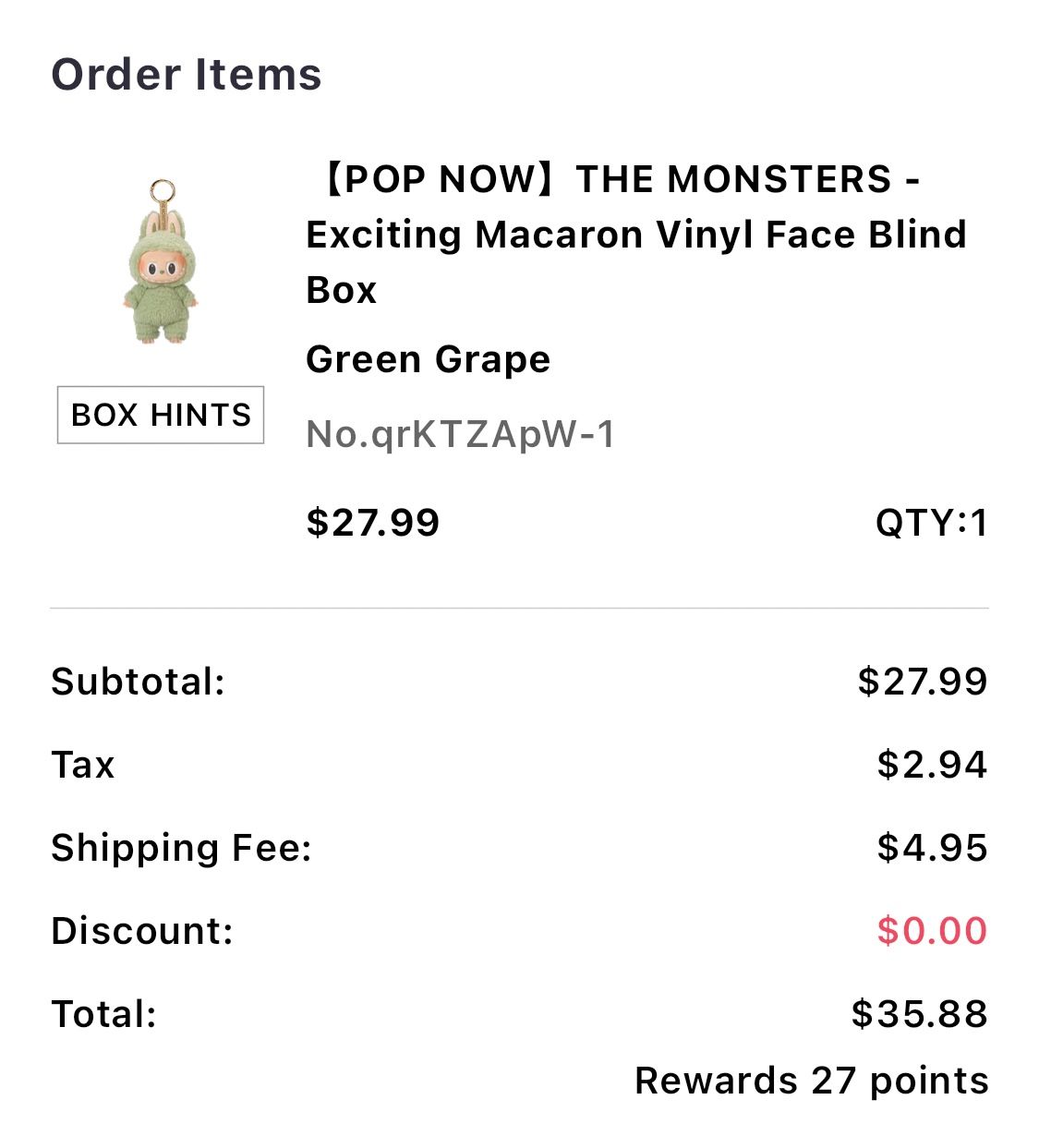The image size is (1039, 1148).
Task: Tap the $2.94 tax amount
Action: tap(931, 765)
